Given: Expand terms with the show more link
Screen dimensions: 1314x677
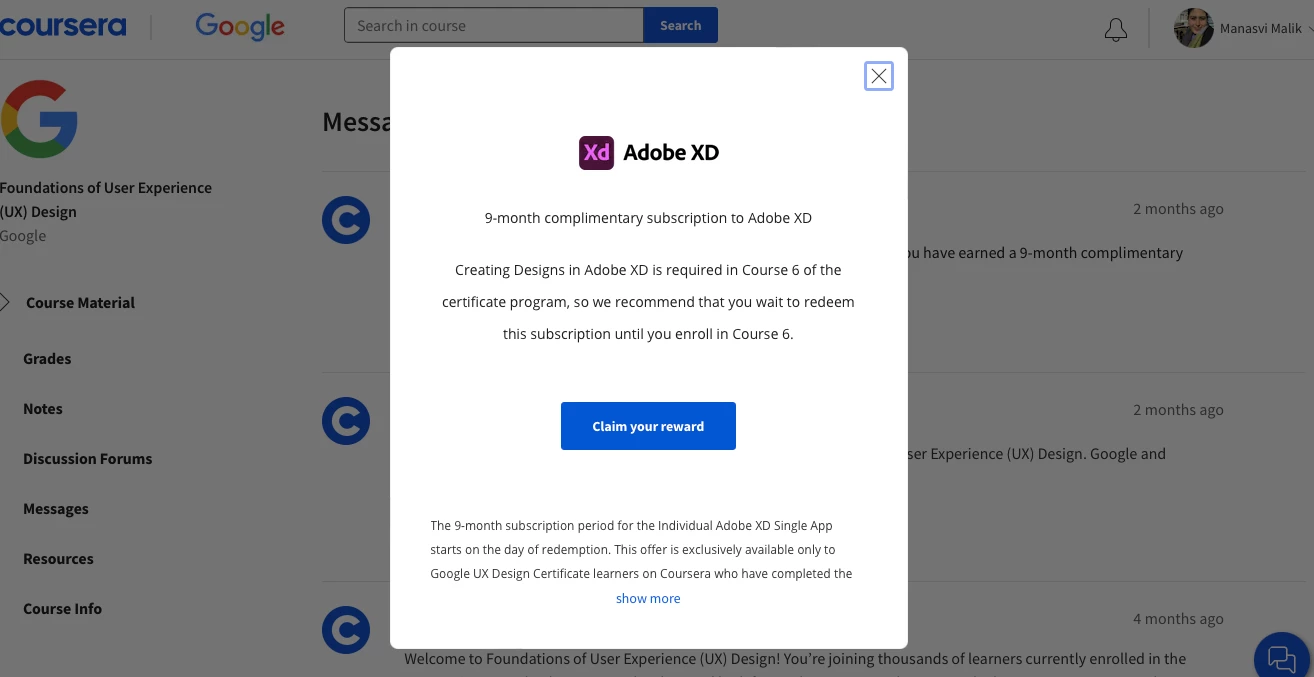Looking at the screenshot, I should (x=648, y=598).
